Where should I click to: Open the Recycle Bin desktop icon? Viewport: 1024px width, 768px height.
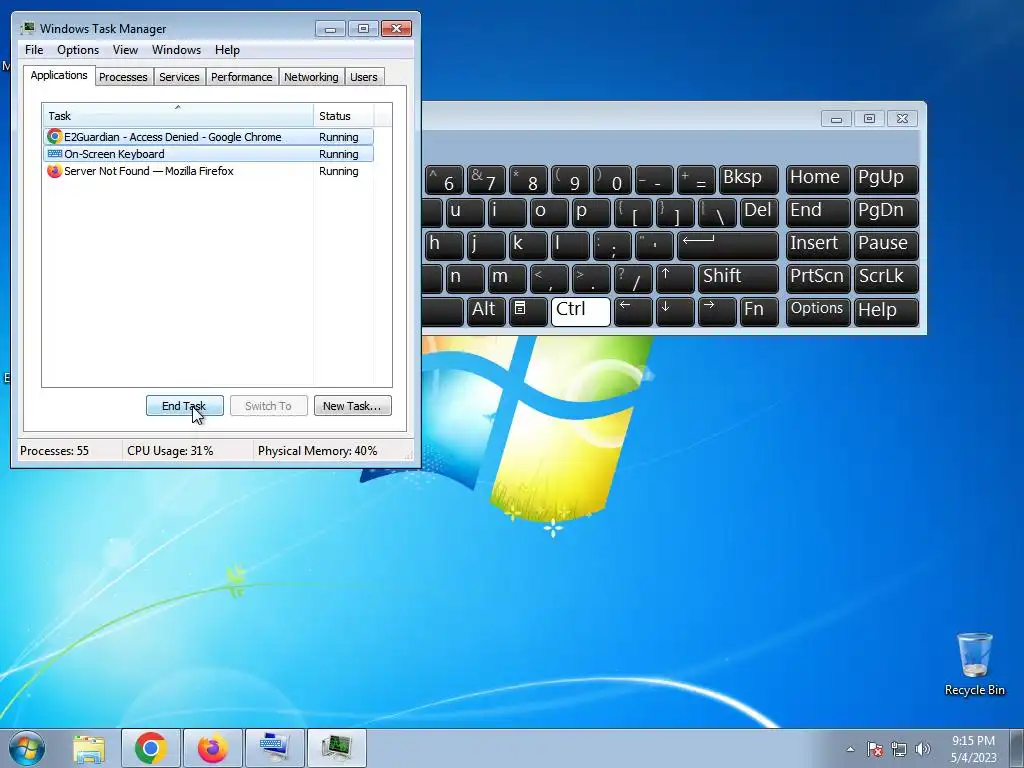point(974,664)
